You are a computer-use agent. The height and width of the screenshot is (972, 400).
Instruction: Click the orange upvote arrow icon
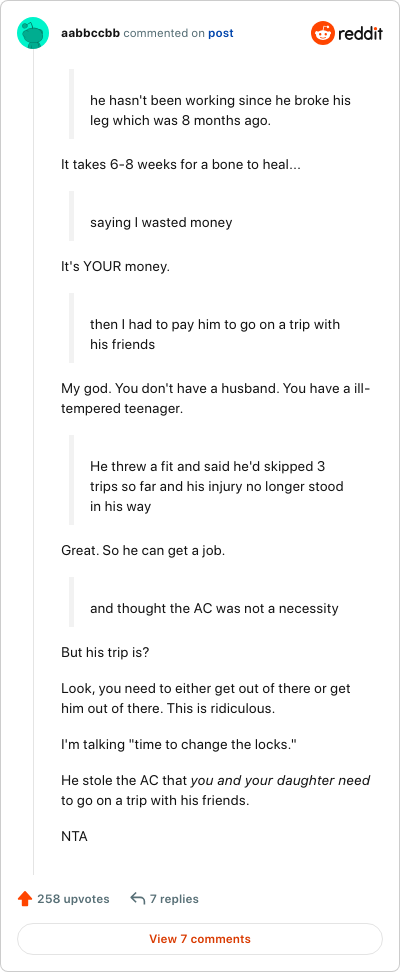(x=25, y=898)
